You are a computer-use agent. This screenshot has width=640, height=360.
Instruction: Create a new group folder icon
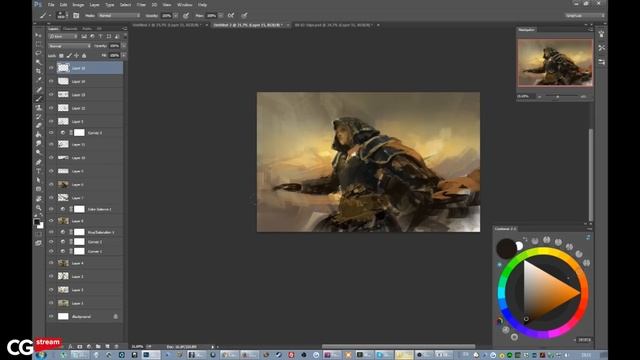[x=98, y=347]
